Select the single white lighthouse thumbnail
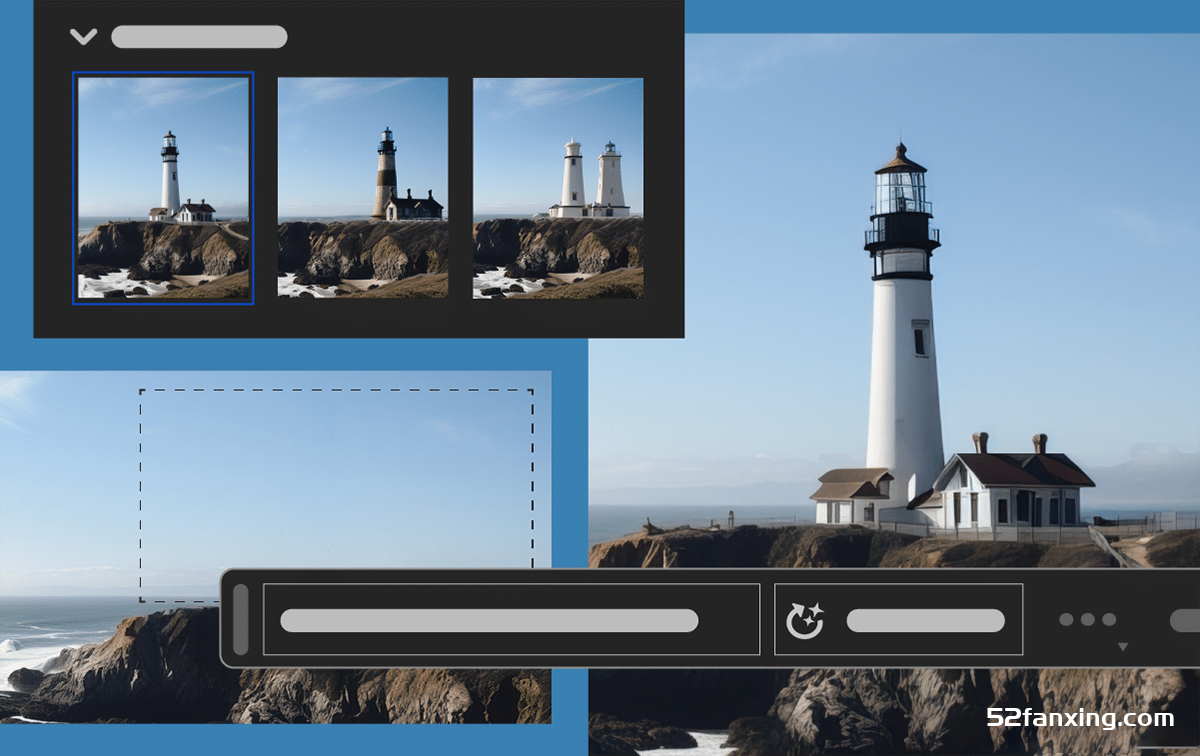Viewport: 1200px width, 756px height. tap(163, 187)
